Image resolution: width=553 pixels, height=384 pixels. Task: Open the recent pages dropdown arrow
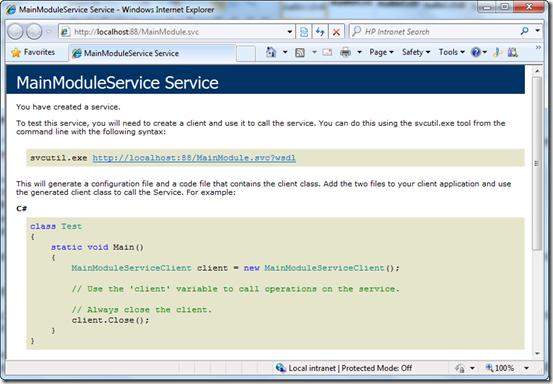pos(49,32)
